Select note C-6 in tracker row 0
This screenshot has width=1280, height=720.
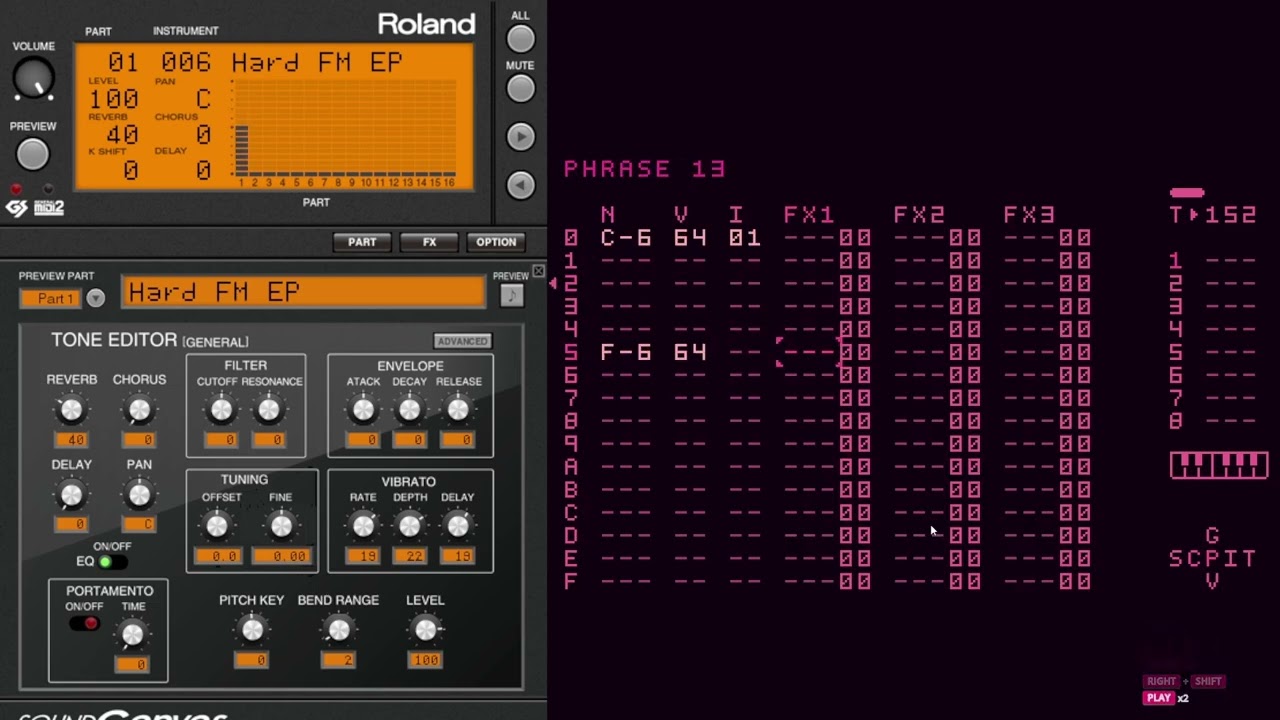(x=626, y=238)
